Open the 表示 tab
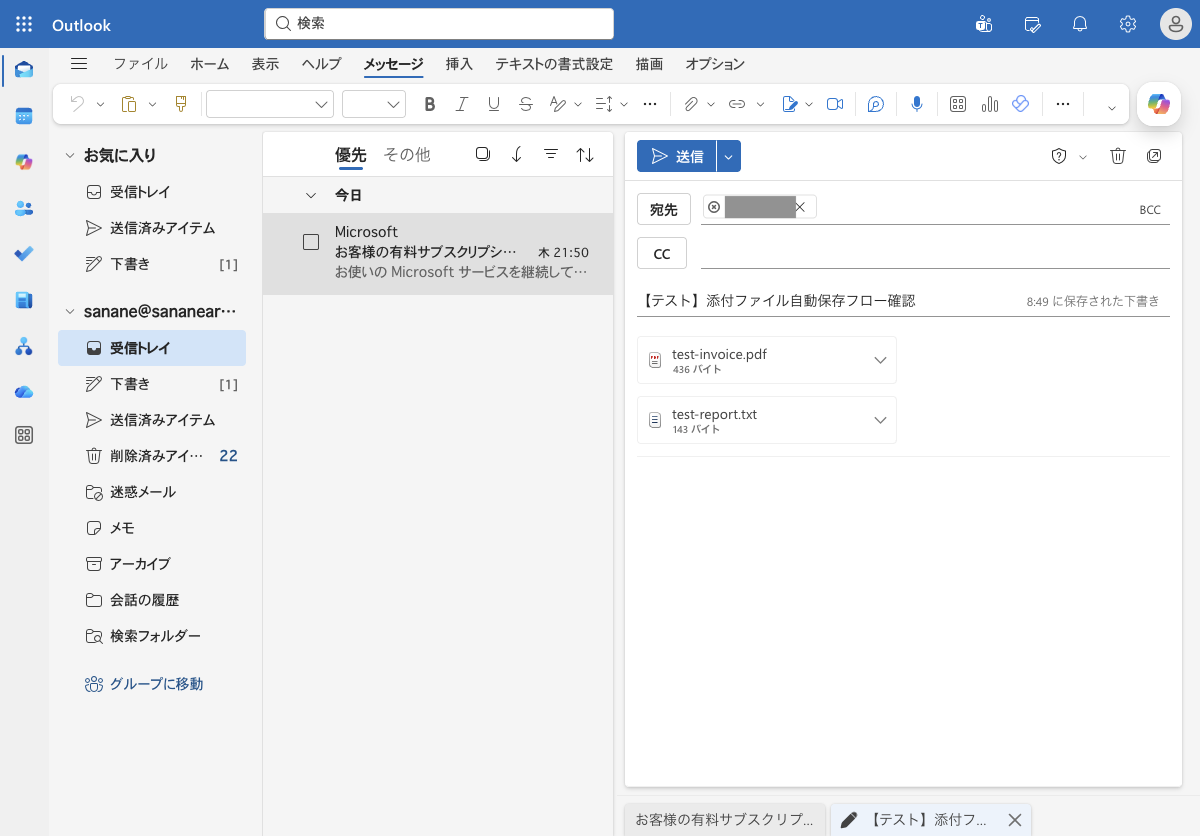Viewport: 1200px width, 836px height. 265,64
